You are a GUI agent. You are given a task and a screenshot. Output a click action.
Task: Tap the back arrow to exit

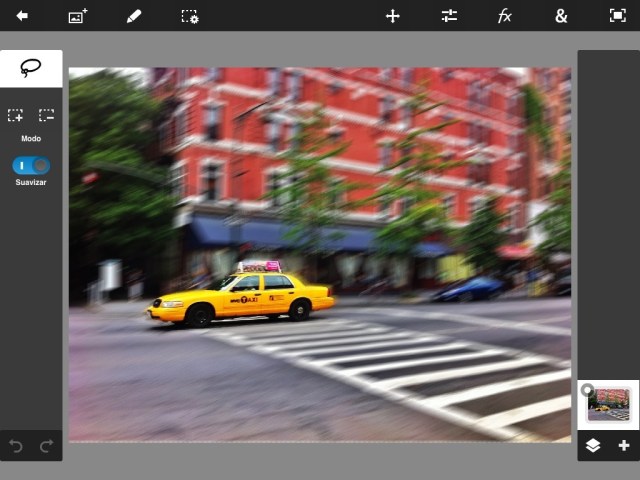21,16
